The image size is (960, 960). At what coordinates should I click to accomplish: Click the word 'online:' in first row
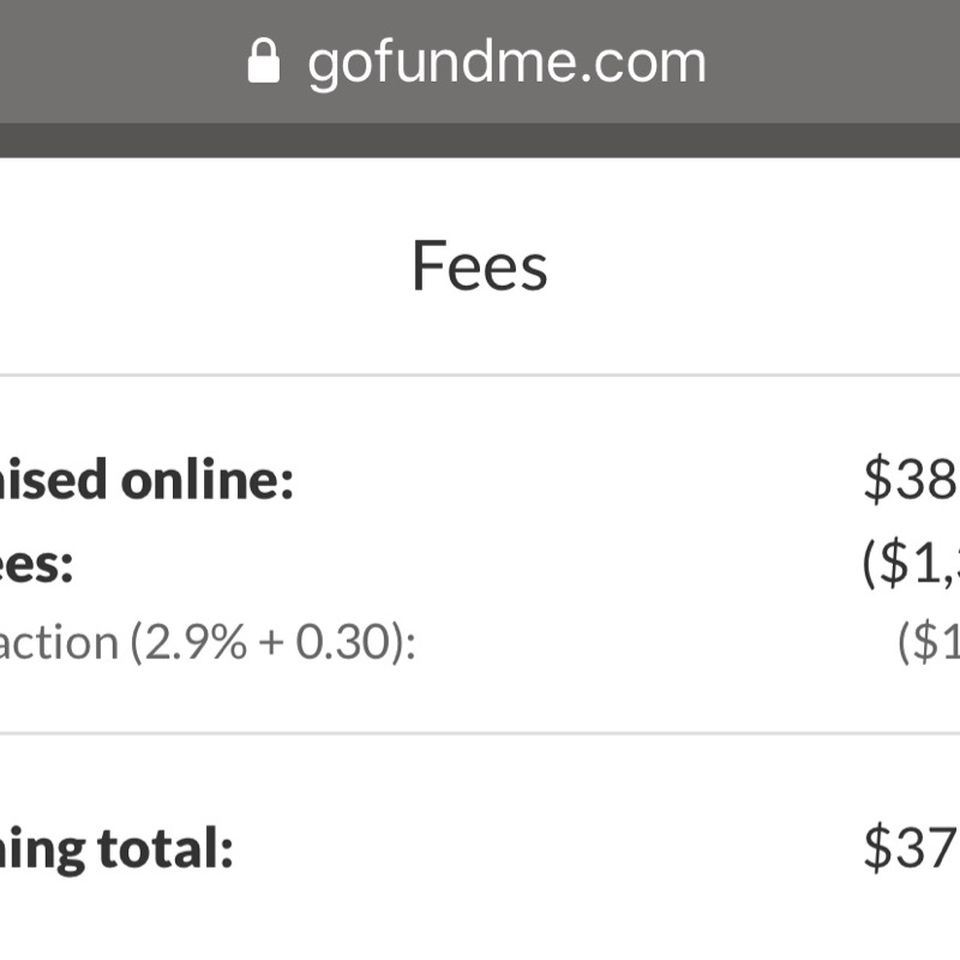208,479
